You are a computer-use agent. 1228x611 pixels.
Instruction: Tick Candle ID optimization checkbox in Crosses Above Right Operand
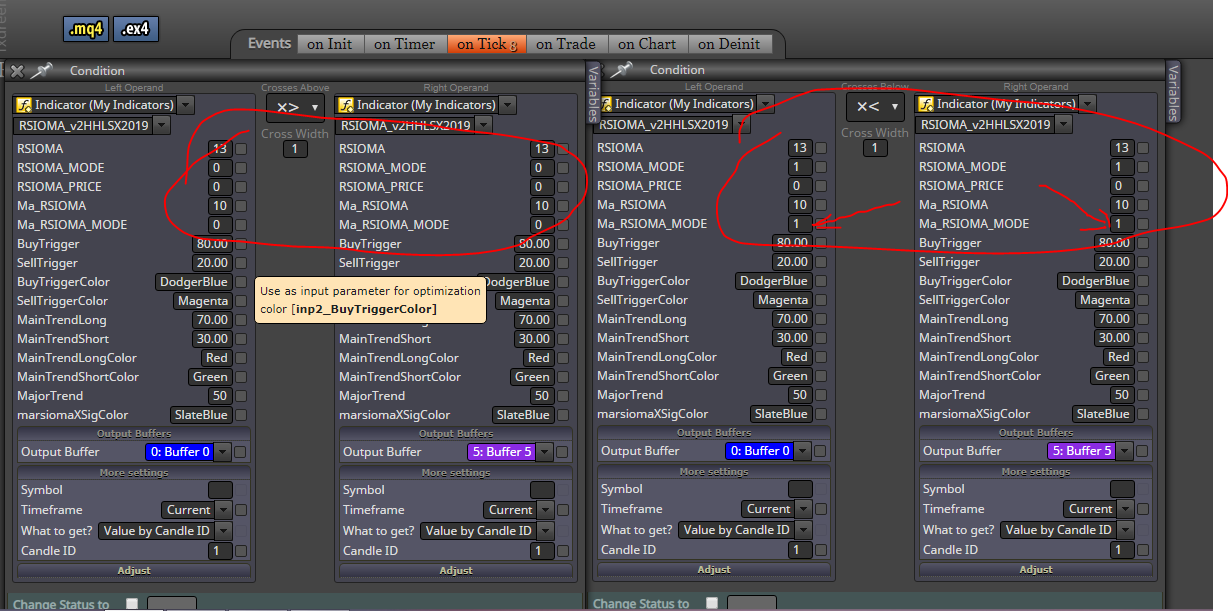(x=563, y=551)
